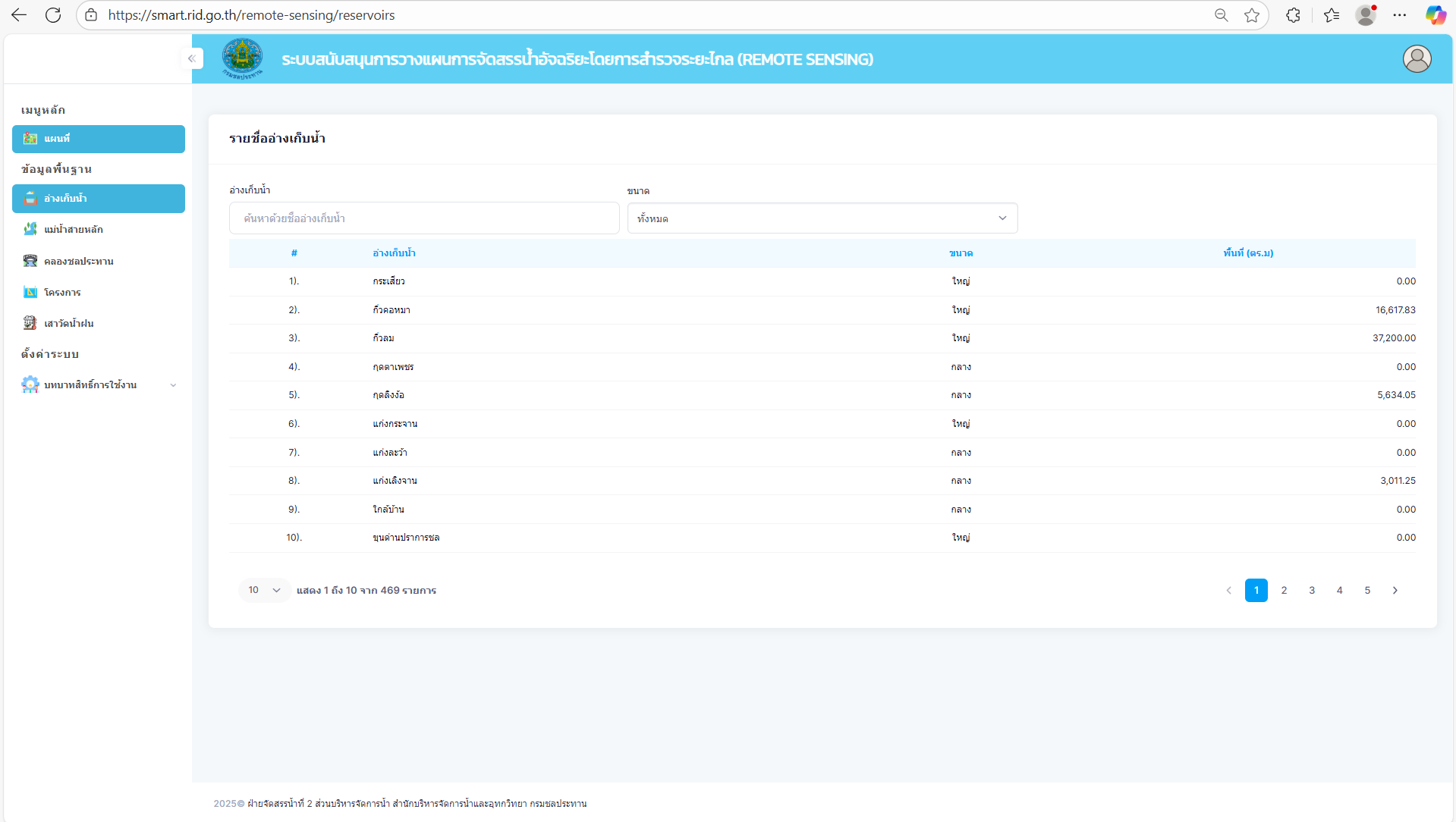Bookmark the page with star icon
1456x822 pixels.
pos(1252,15)
